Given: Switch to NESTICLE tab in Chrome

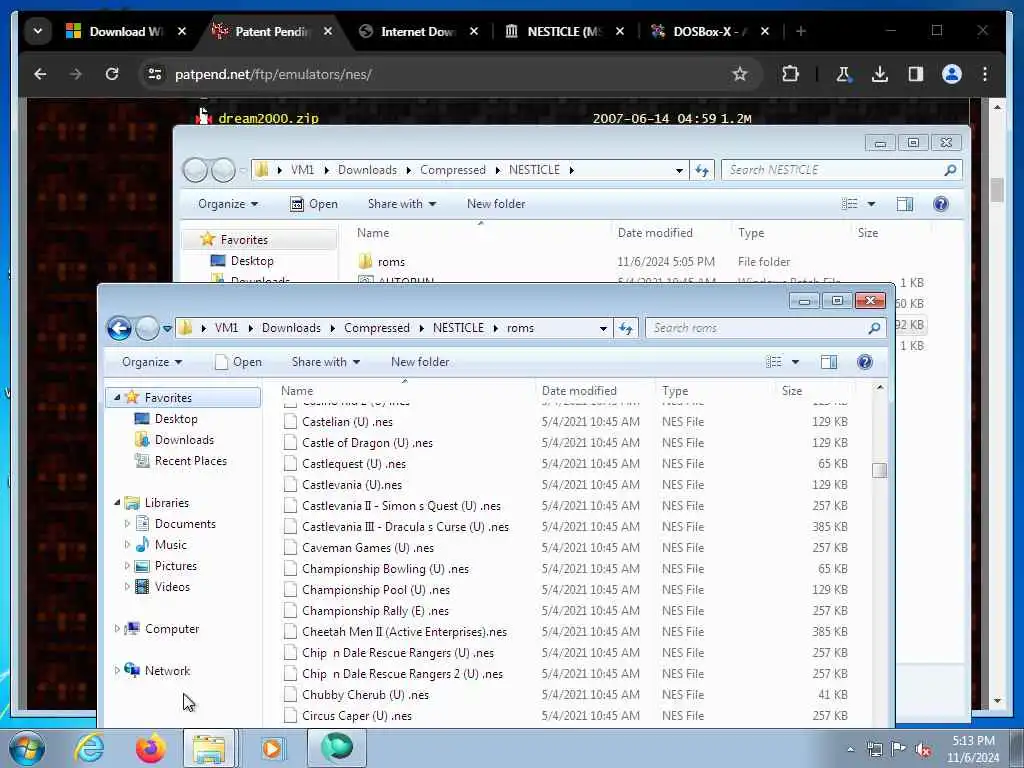Looking at the screenshot, I should [564, 31].
